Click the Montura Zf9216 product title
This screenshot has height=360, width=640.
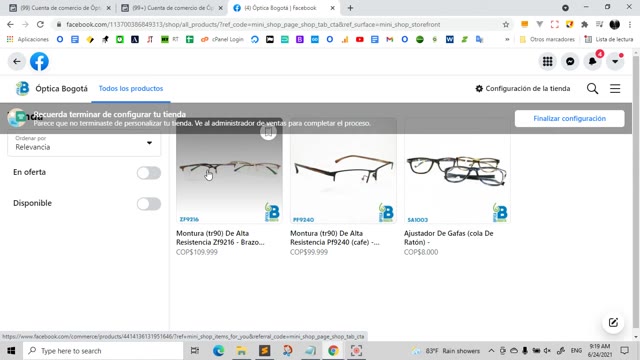tap(220, 238)
